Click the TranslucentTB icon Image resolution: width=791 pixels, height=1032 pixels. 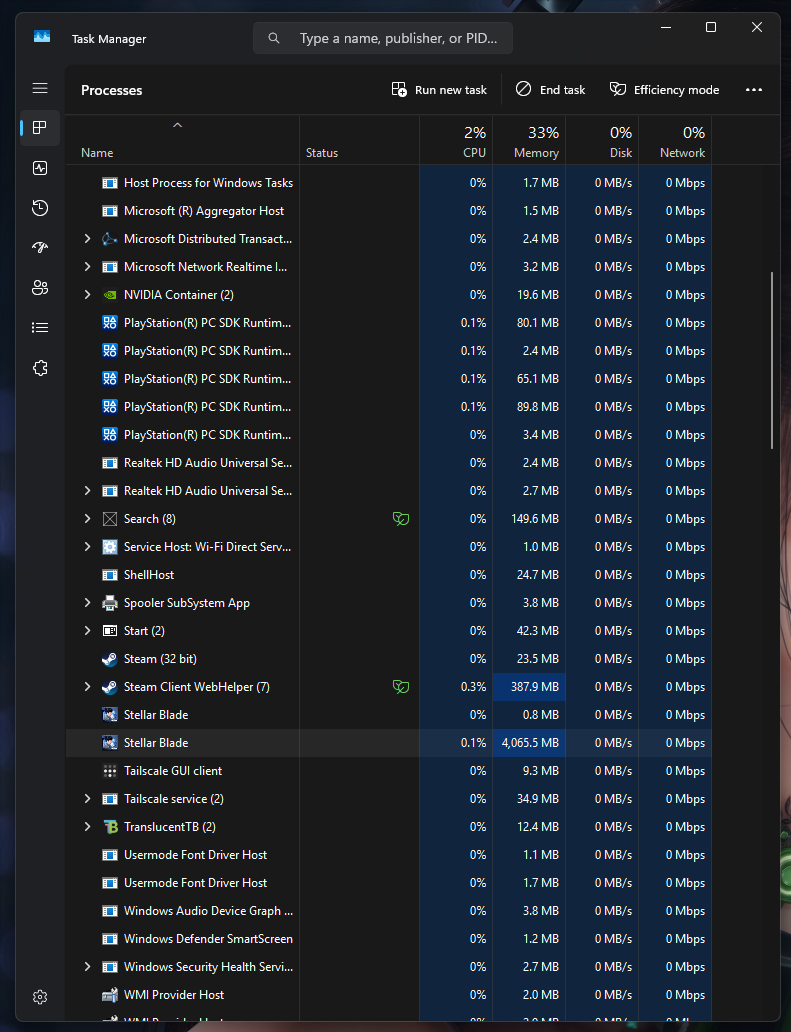[x=110, y=827]
